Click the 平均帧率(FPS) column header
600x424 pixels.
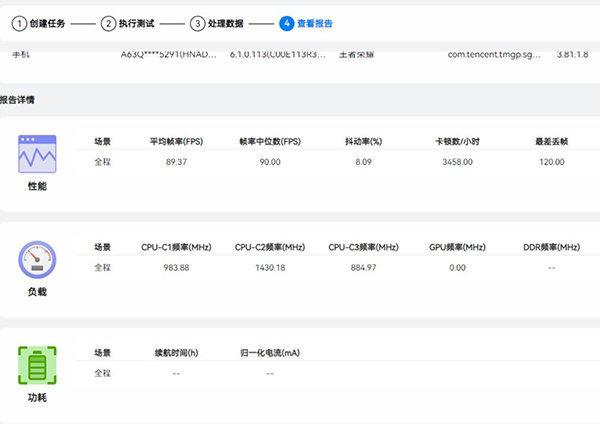coord(175,141)
